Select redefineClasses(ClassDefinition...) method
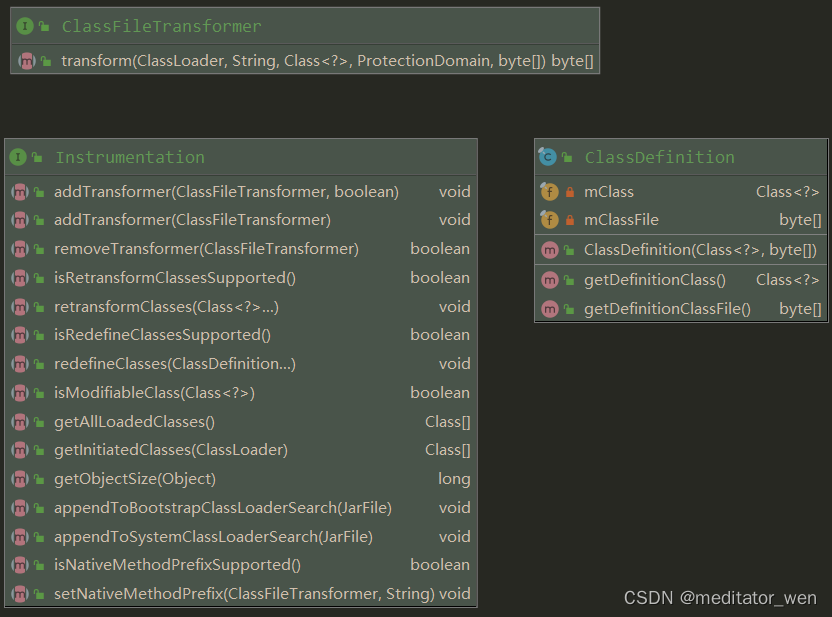Viewport: 832px width, 617px height. tap(175, 364)
